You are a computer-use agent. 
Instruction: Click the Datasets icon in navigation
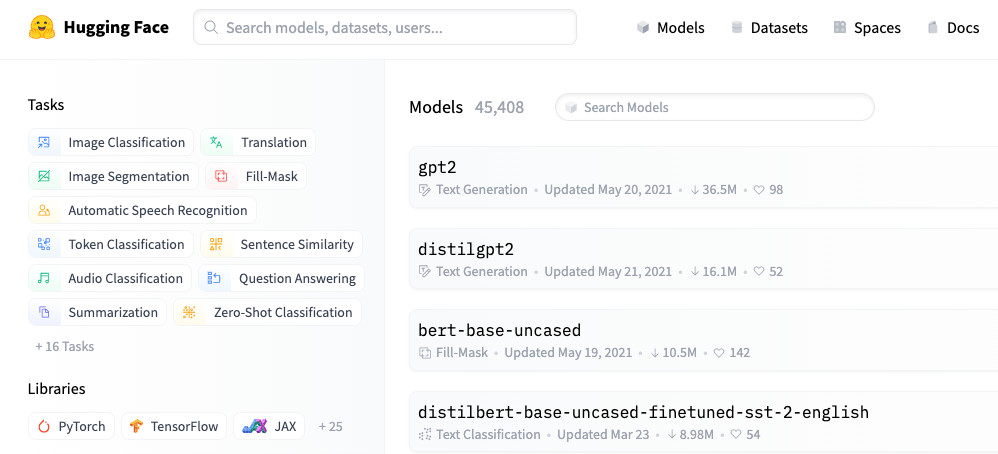737,27
